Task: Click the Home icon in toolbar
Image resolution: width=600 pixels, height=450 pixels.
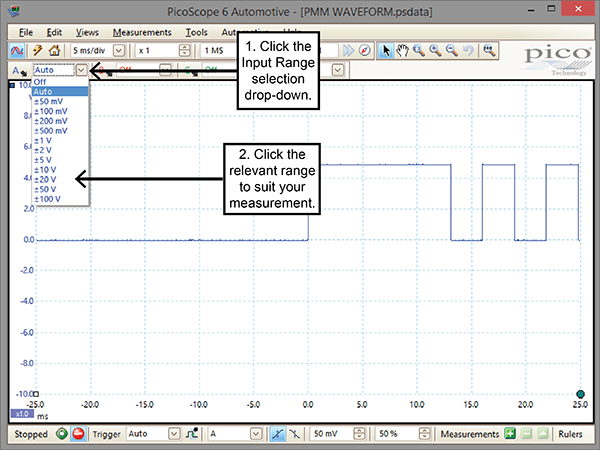Action: click(x=55, y=51)
